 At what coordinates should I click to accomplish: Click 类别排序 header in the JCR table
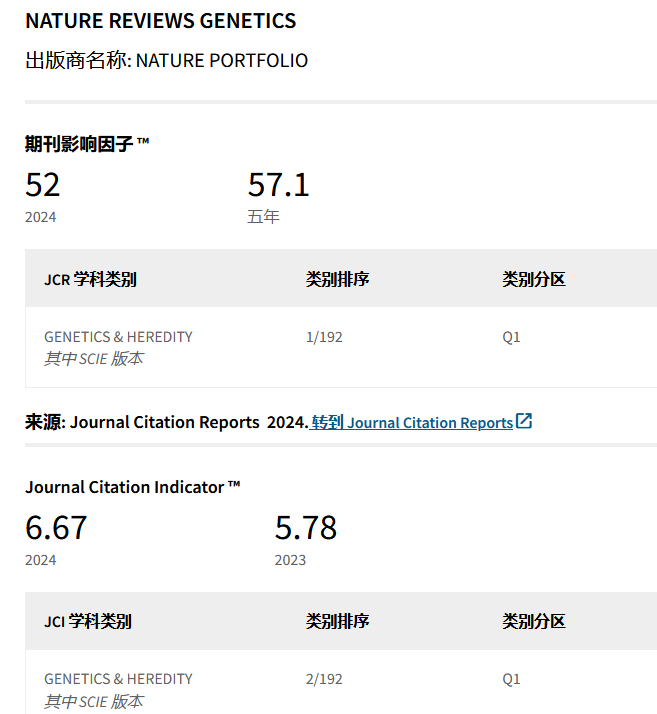pos(337,279)
